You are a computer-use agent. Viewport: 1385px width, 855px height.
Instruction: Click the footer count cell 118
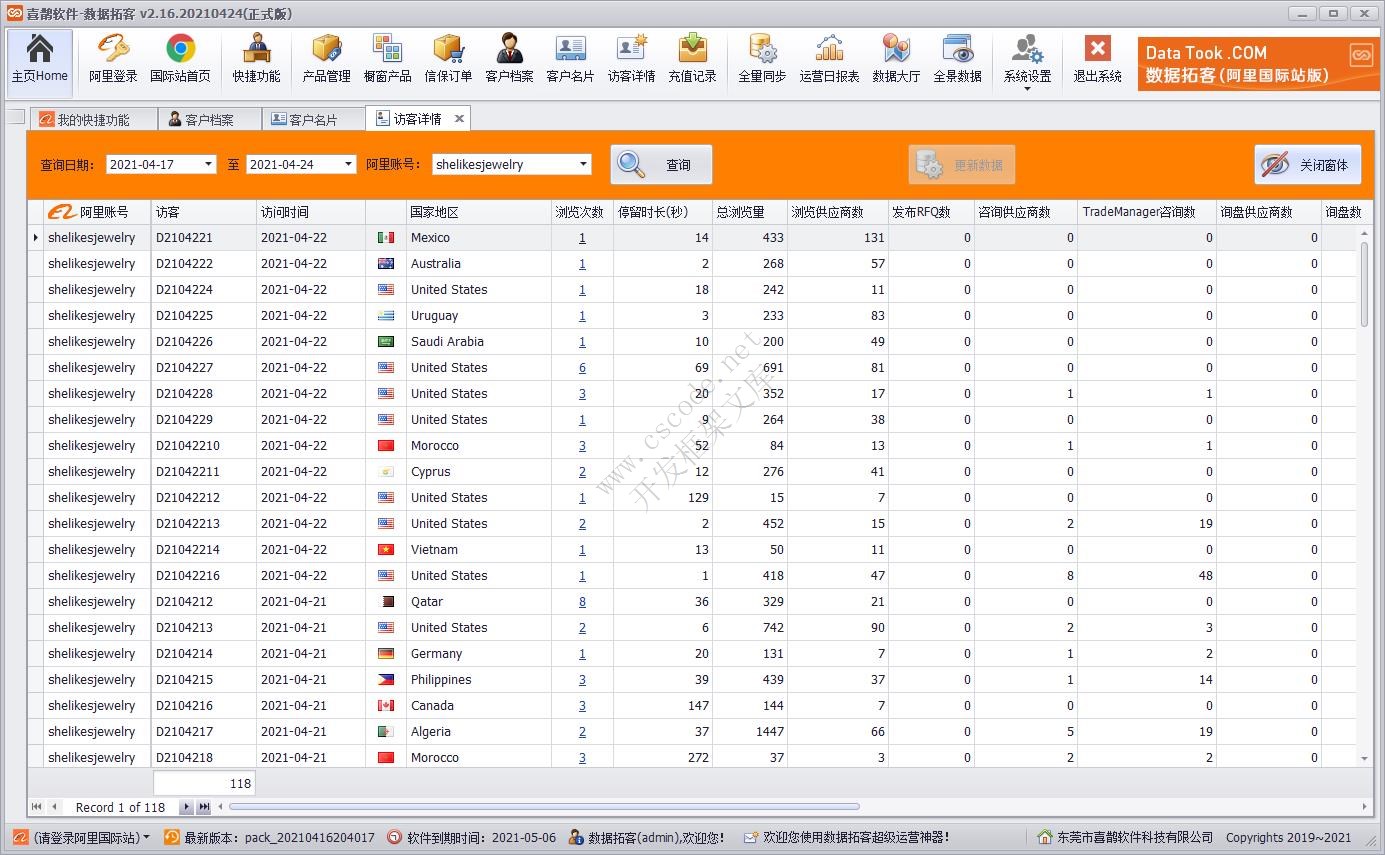point(204,783)
